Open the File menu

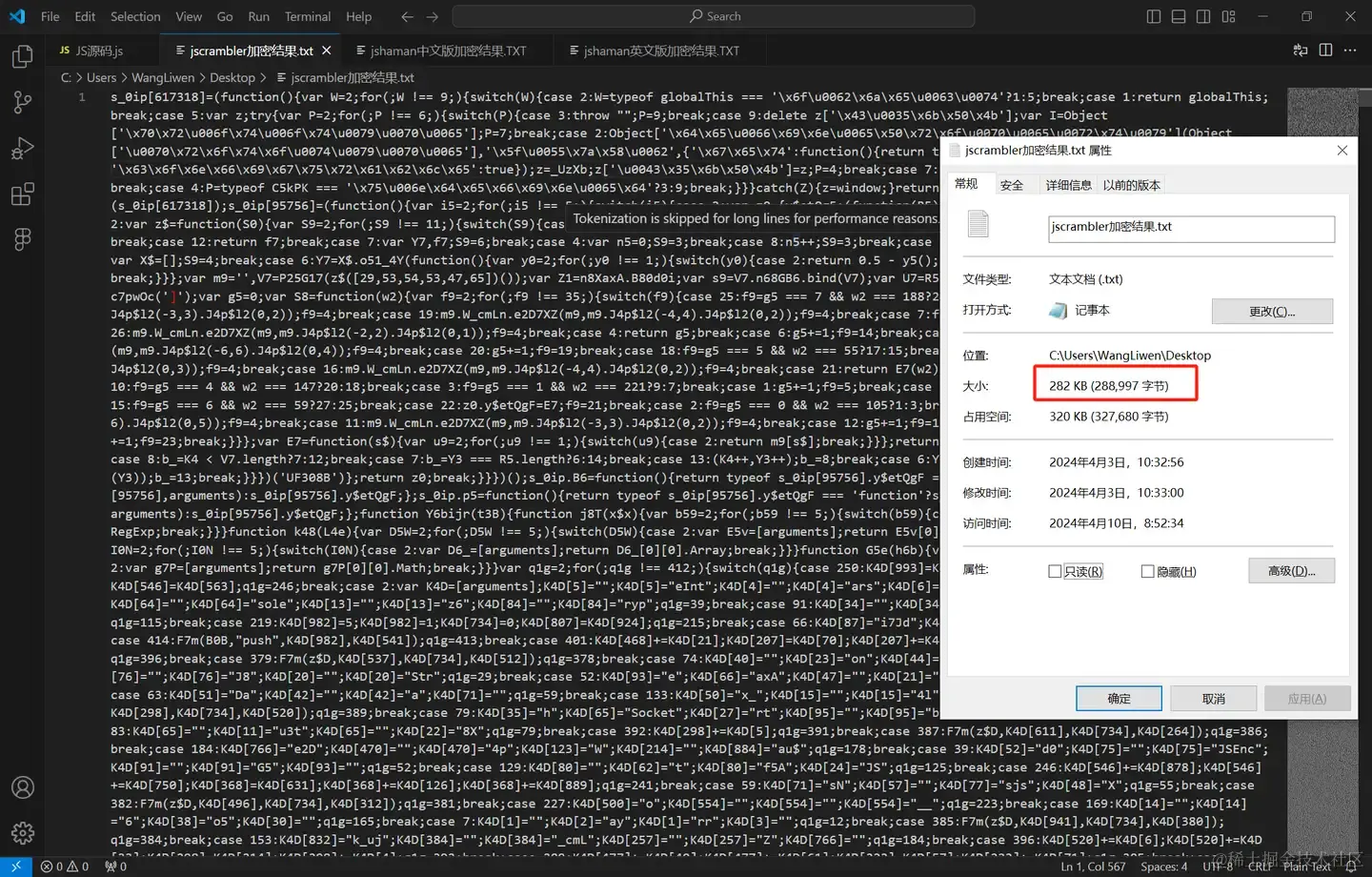click(x=50, y=16)
